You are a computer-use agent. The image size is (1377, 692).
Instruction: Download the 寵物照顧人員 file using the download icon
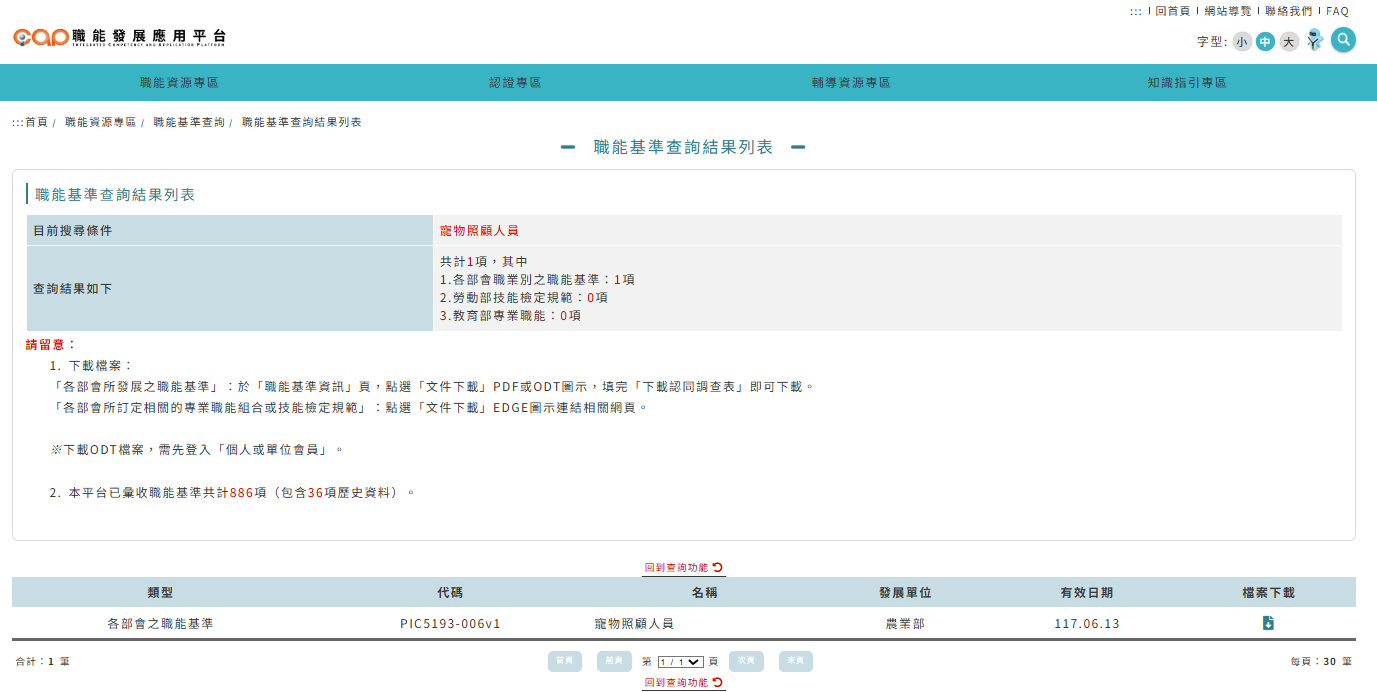pyautogui.click(x=1268, y=622)
